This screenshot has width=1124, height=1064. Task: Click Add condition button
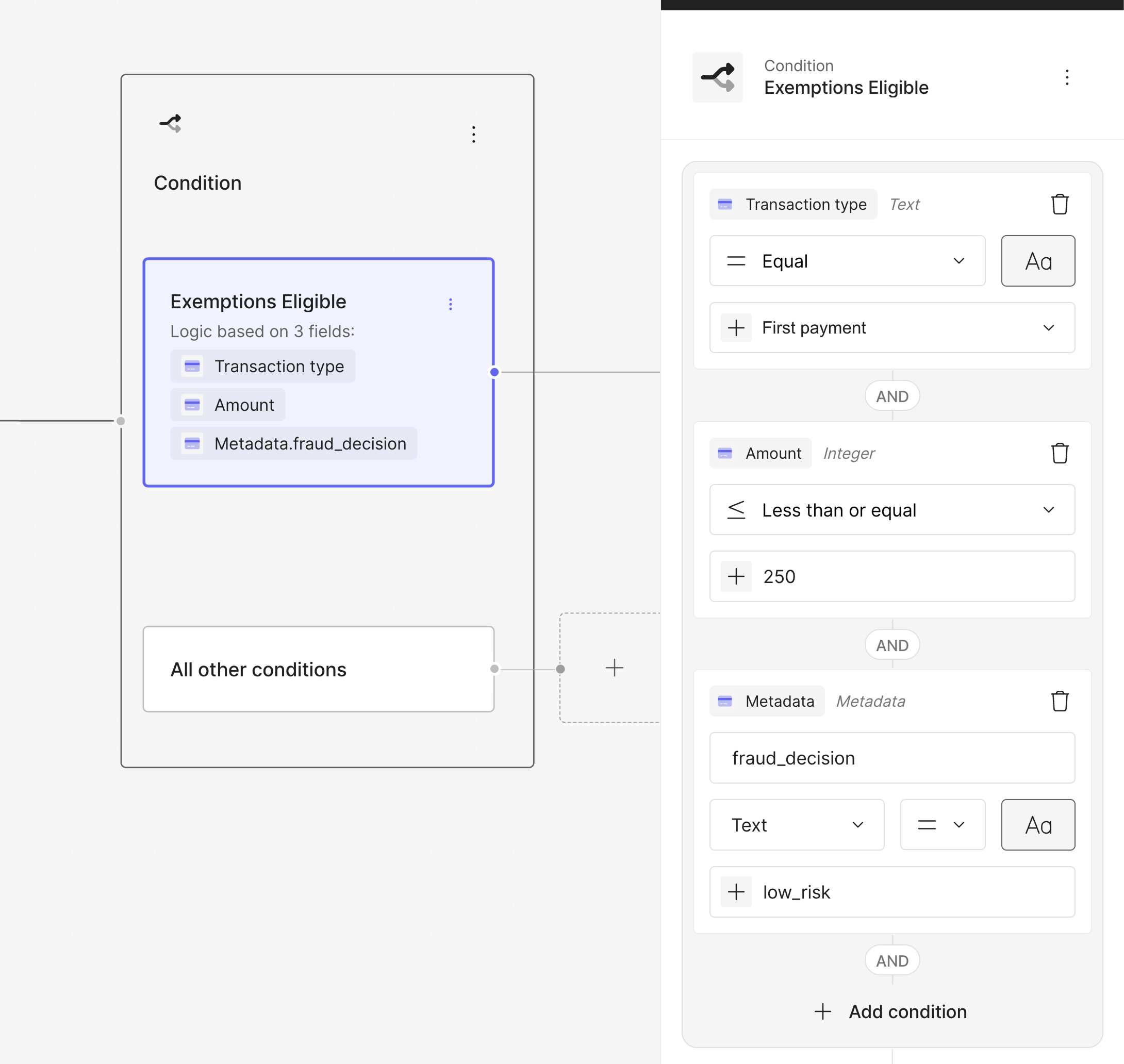(x=891, y=1011)
